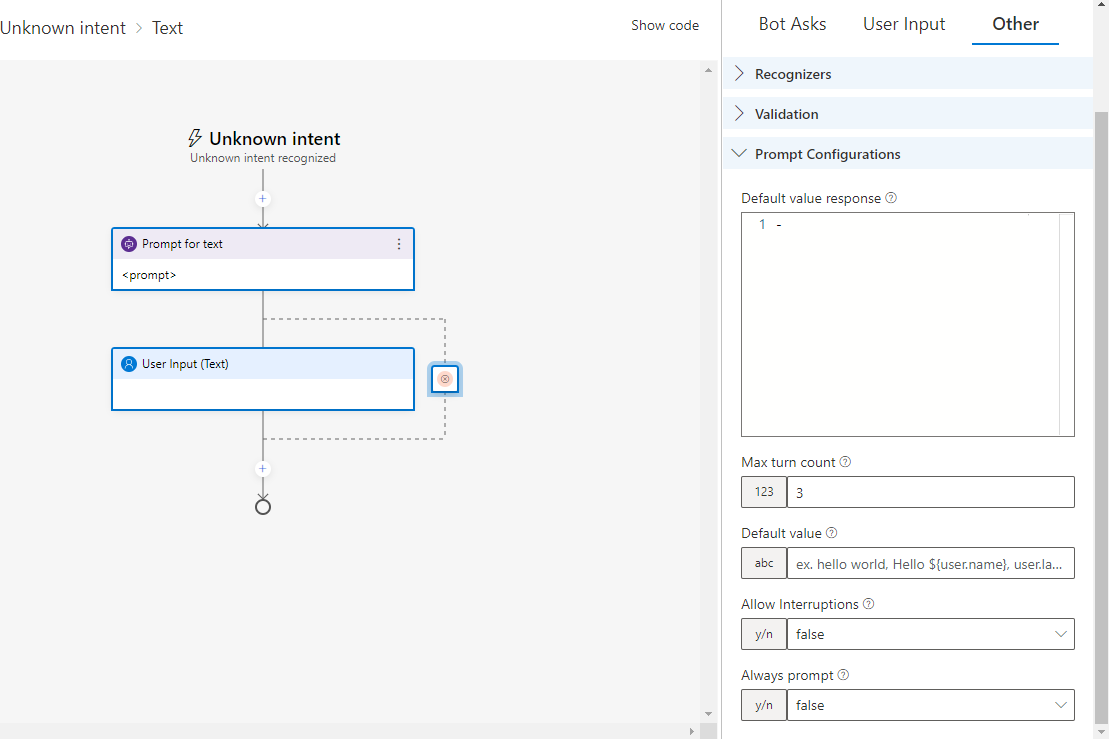Viewport: 1109px width, 739px height.
Task: Click Show code button
Action: (x=665, y=25)
